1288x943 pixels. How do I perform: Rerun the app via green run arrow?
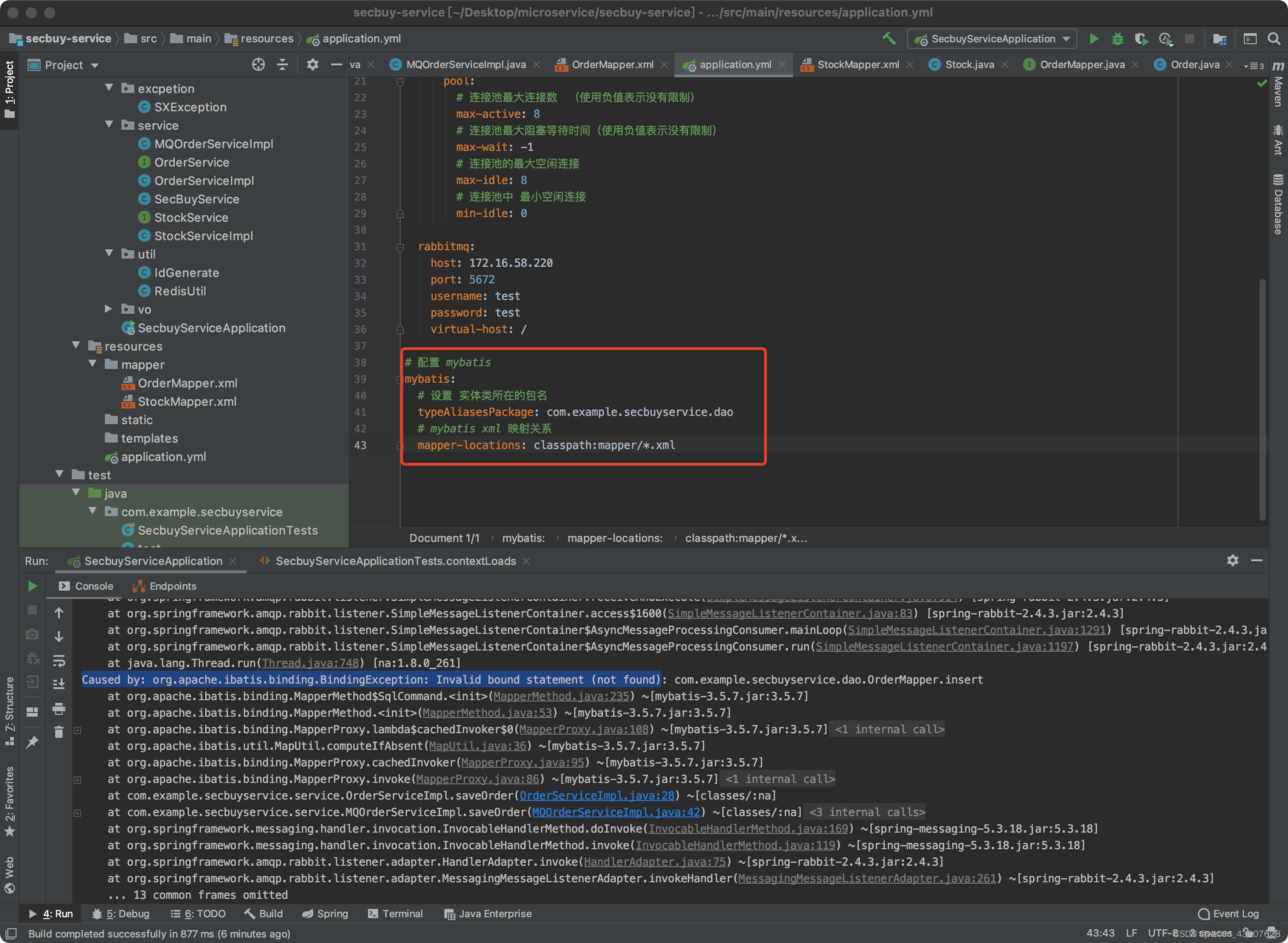pyautogui.click(x=33, y=586)
